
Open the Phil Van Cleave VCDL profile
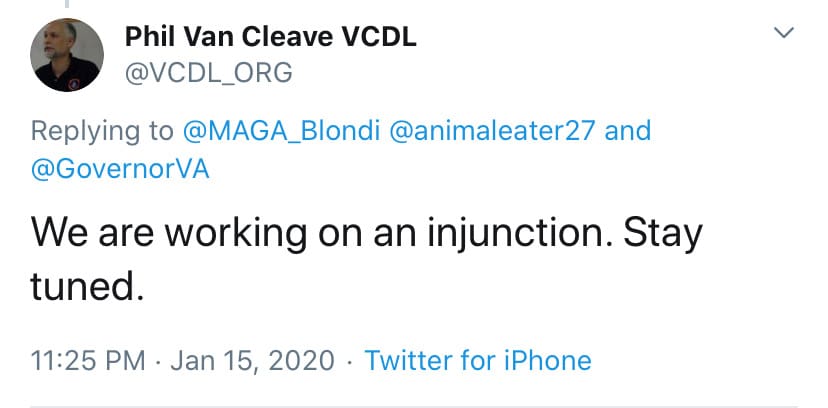point(270,37)
